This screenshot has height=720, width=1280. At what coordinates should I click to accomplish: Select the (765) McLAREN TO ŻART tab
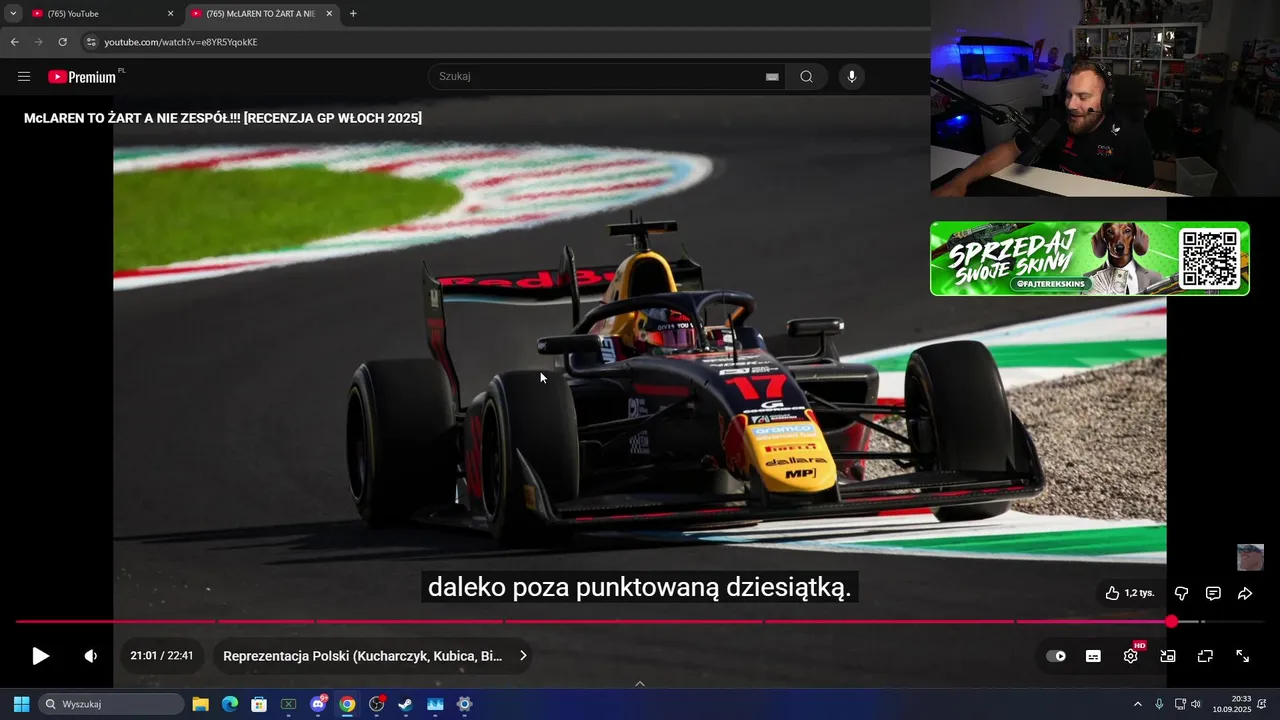(x=262, y=14)
